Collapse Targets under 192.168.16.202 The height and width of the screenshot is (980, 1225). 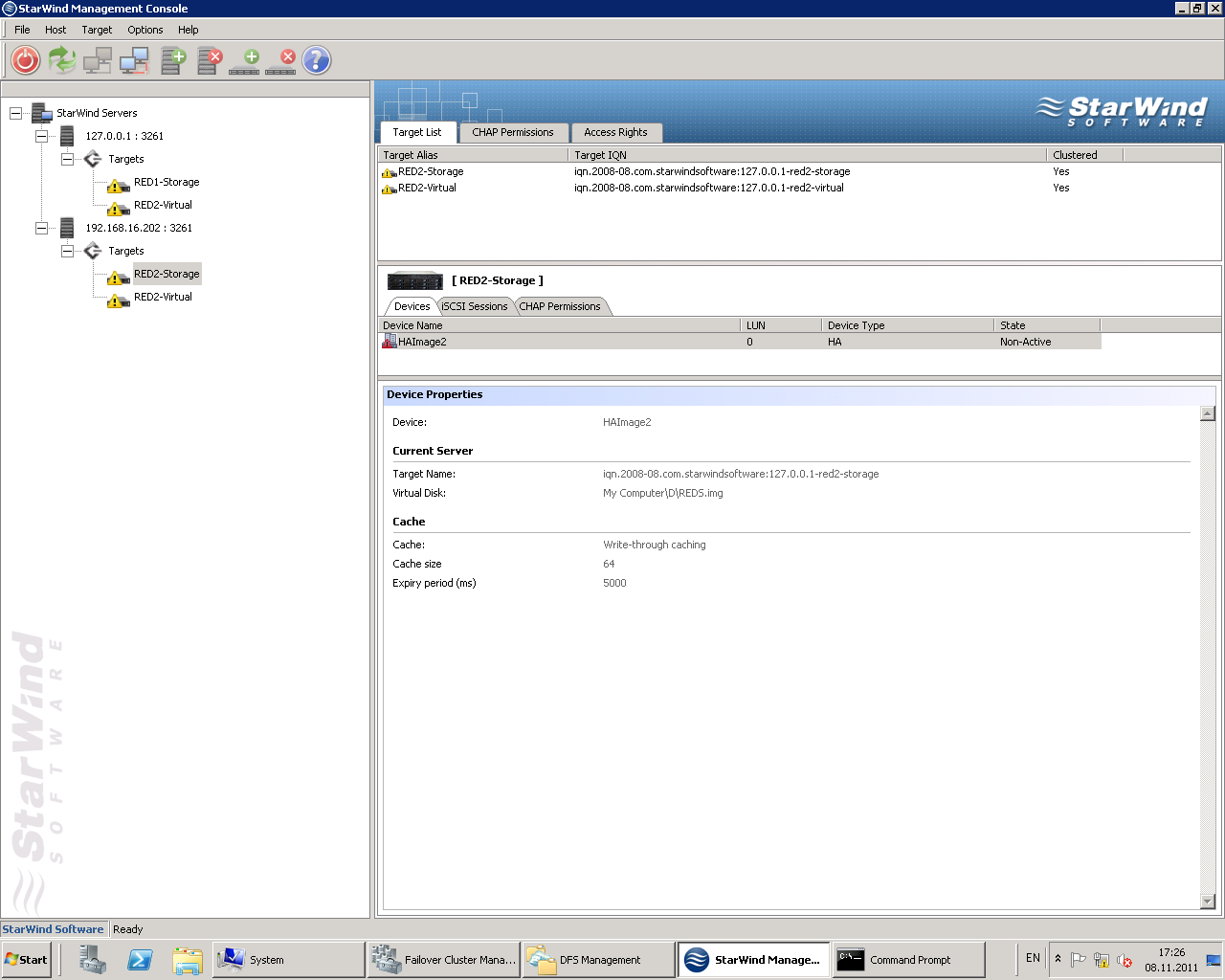[67, 251]
